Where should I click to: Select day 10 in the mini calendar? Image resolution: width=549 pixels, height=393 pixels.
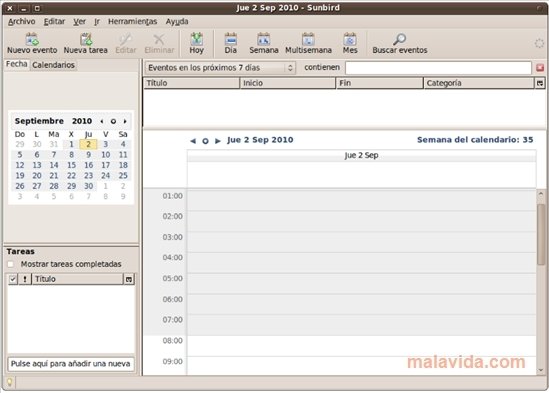coord(106,155)
